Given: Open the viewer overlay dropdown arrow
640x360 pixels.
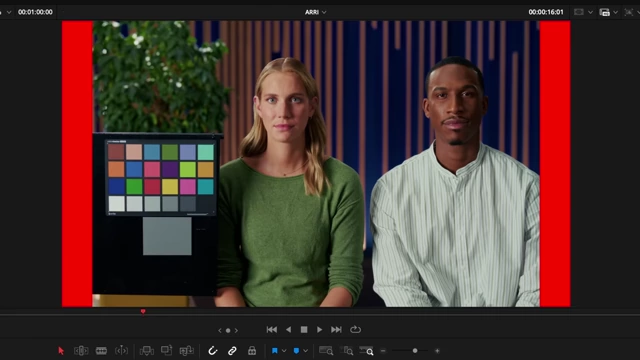Looking at the screenshot, I should coord(590,12).
